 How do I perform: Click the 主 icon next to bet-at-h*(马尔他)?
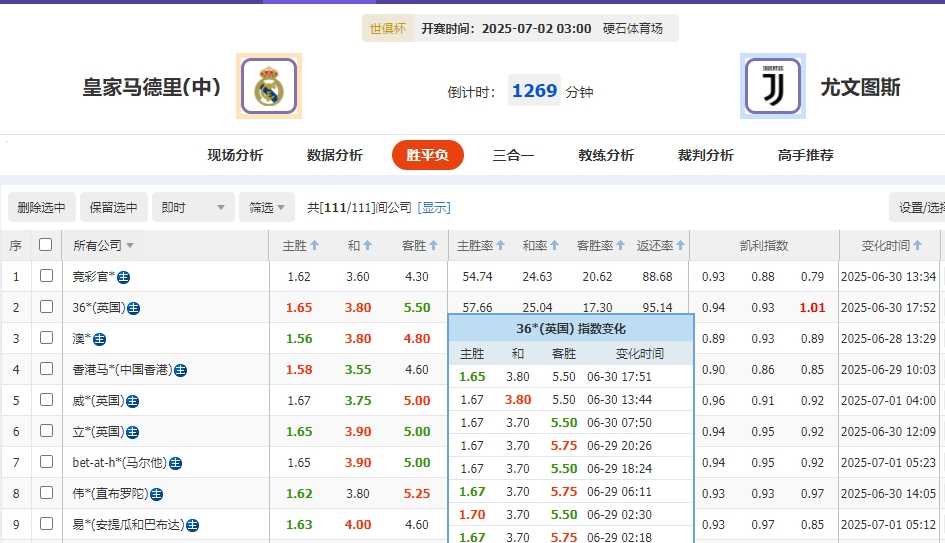[x=175, y=463]
